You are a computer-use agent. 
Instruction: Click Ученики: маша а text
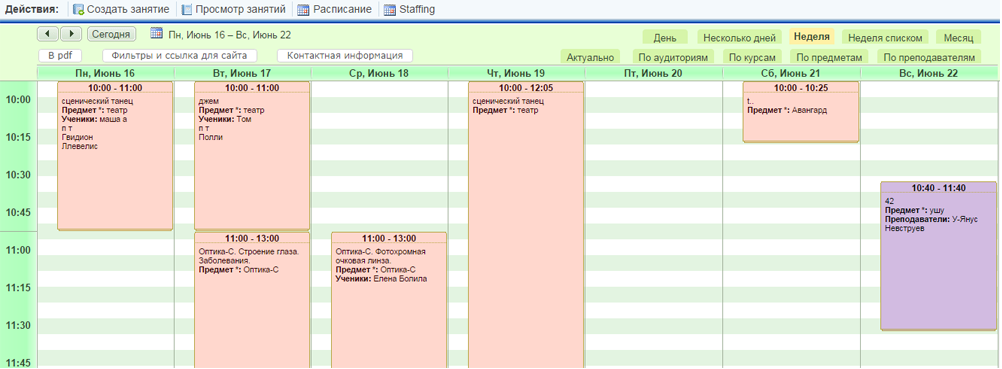coord(94,119)
